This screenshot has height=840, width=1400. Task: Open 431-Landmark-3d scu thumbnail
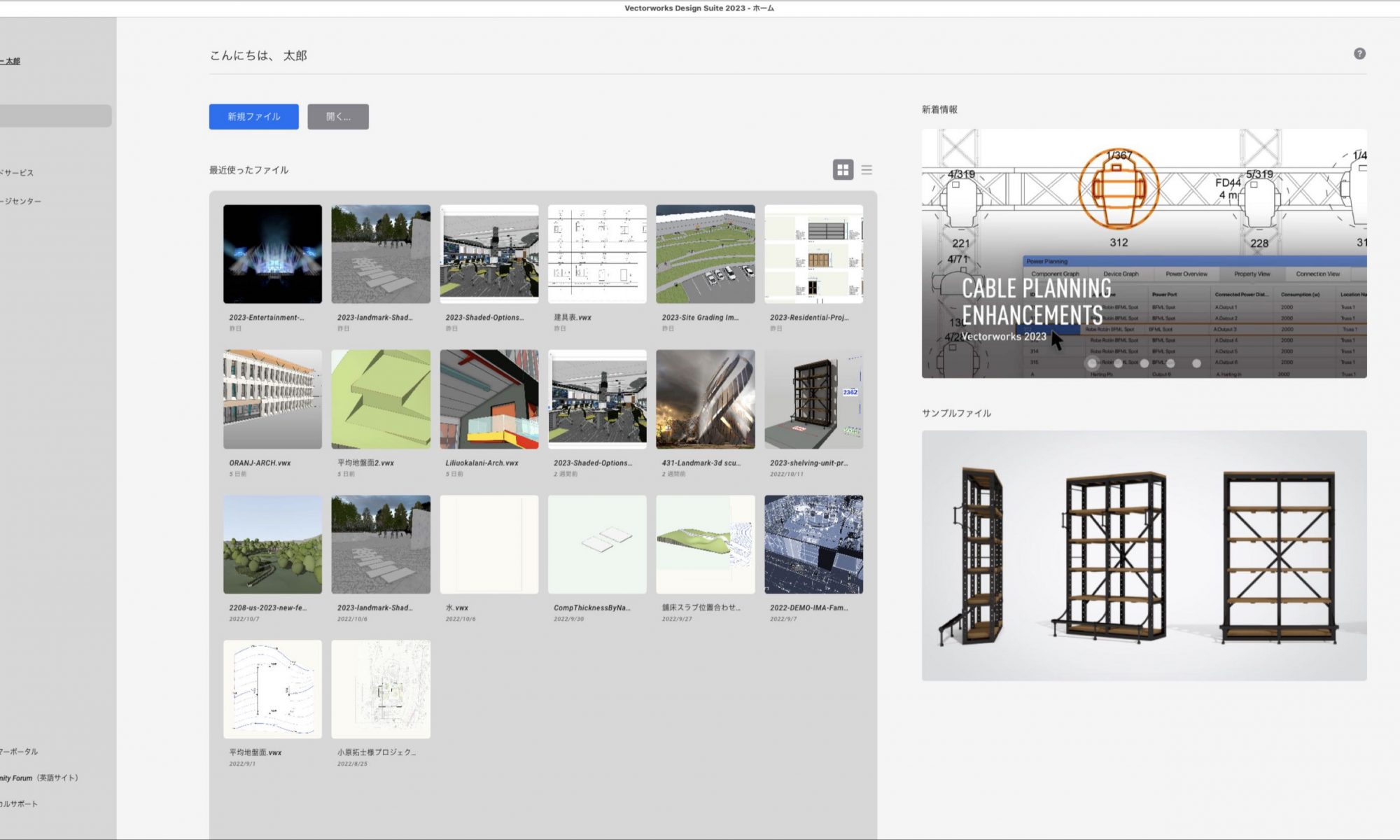(706, 399)
